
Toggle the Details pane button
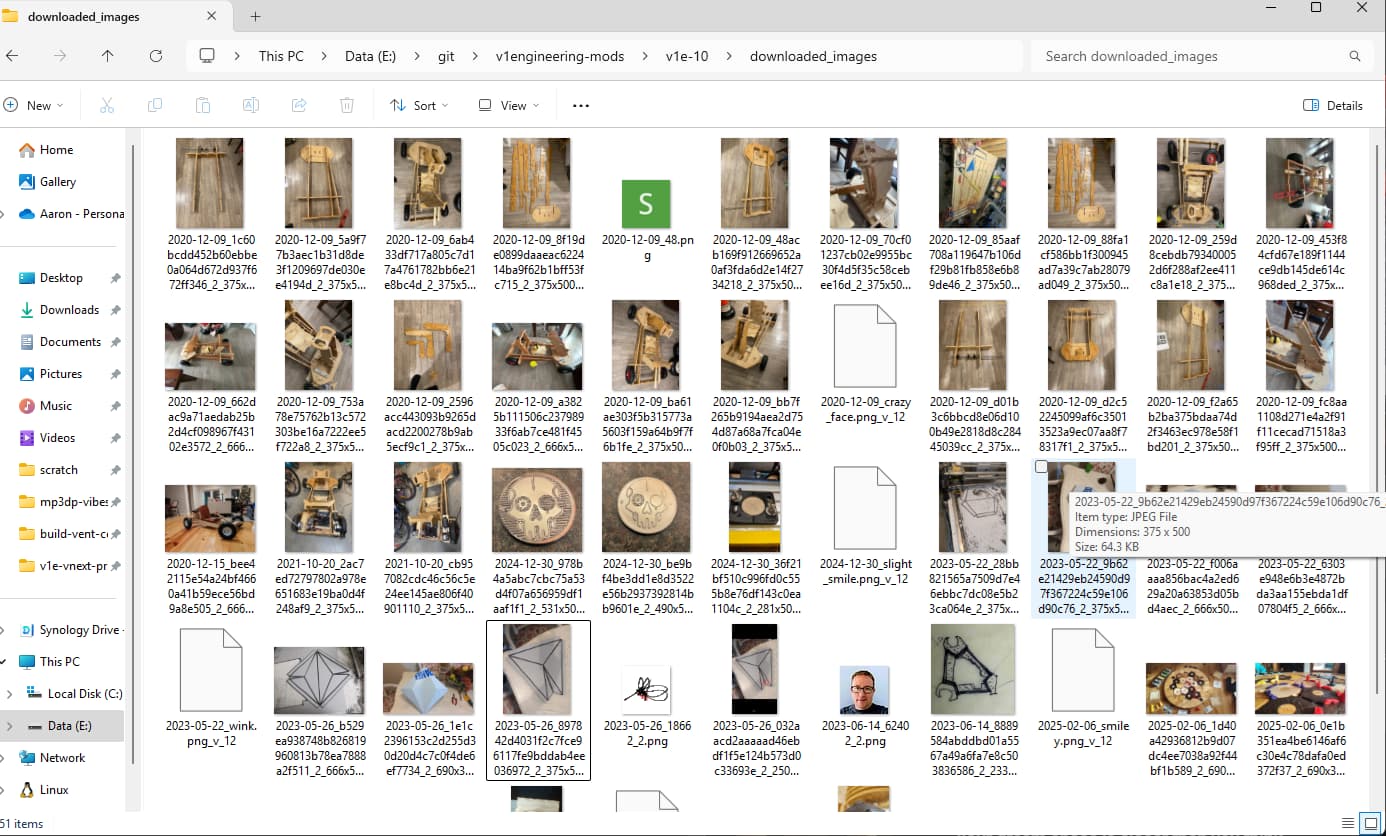pos(1333,105)
